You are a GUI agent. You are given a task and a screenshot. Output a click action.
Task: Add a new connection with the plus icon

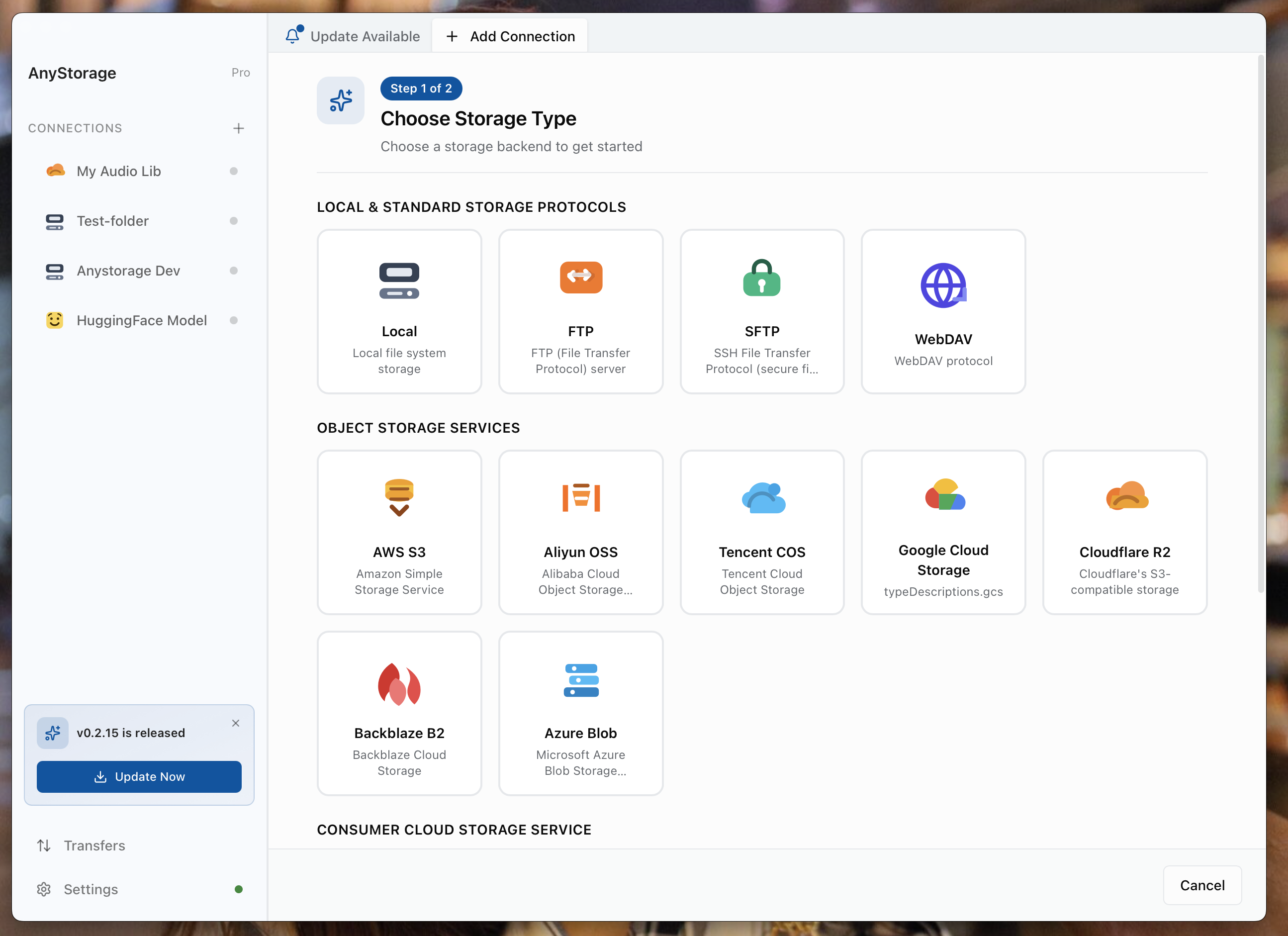[239, 128]
